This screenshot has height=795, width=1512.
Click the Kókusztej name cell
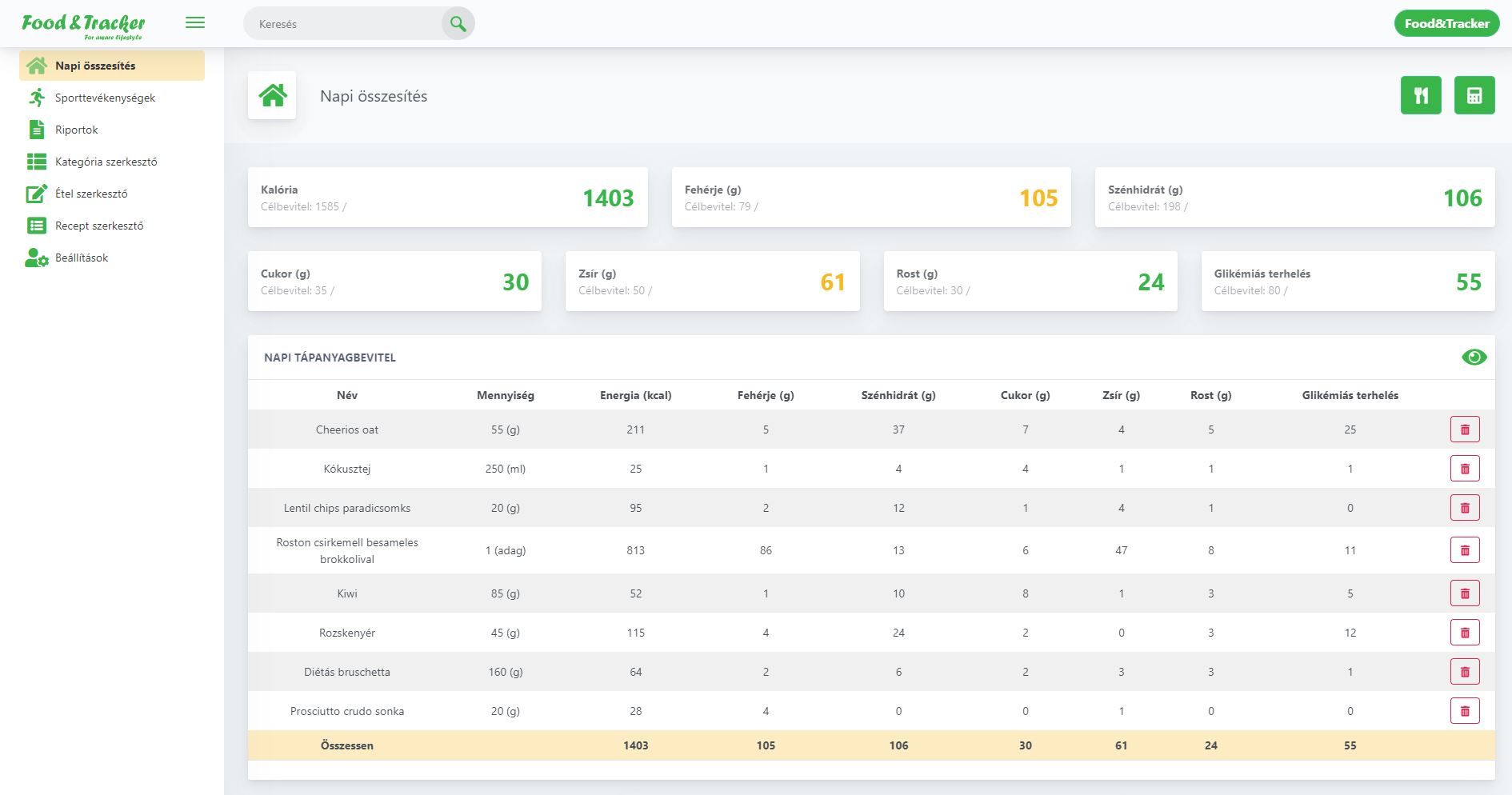pos(347,469)
